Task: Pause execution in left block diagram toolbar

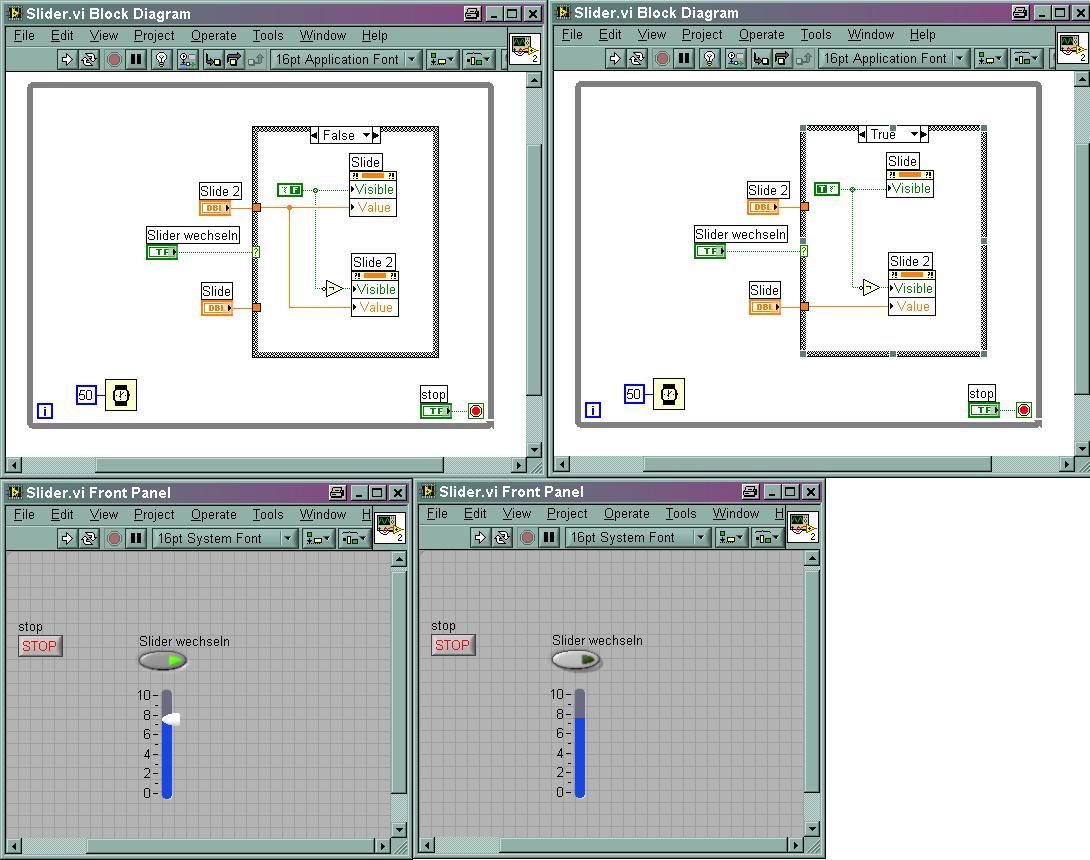Action: coord(137,60)
